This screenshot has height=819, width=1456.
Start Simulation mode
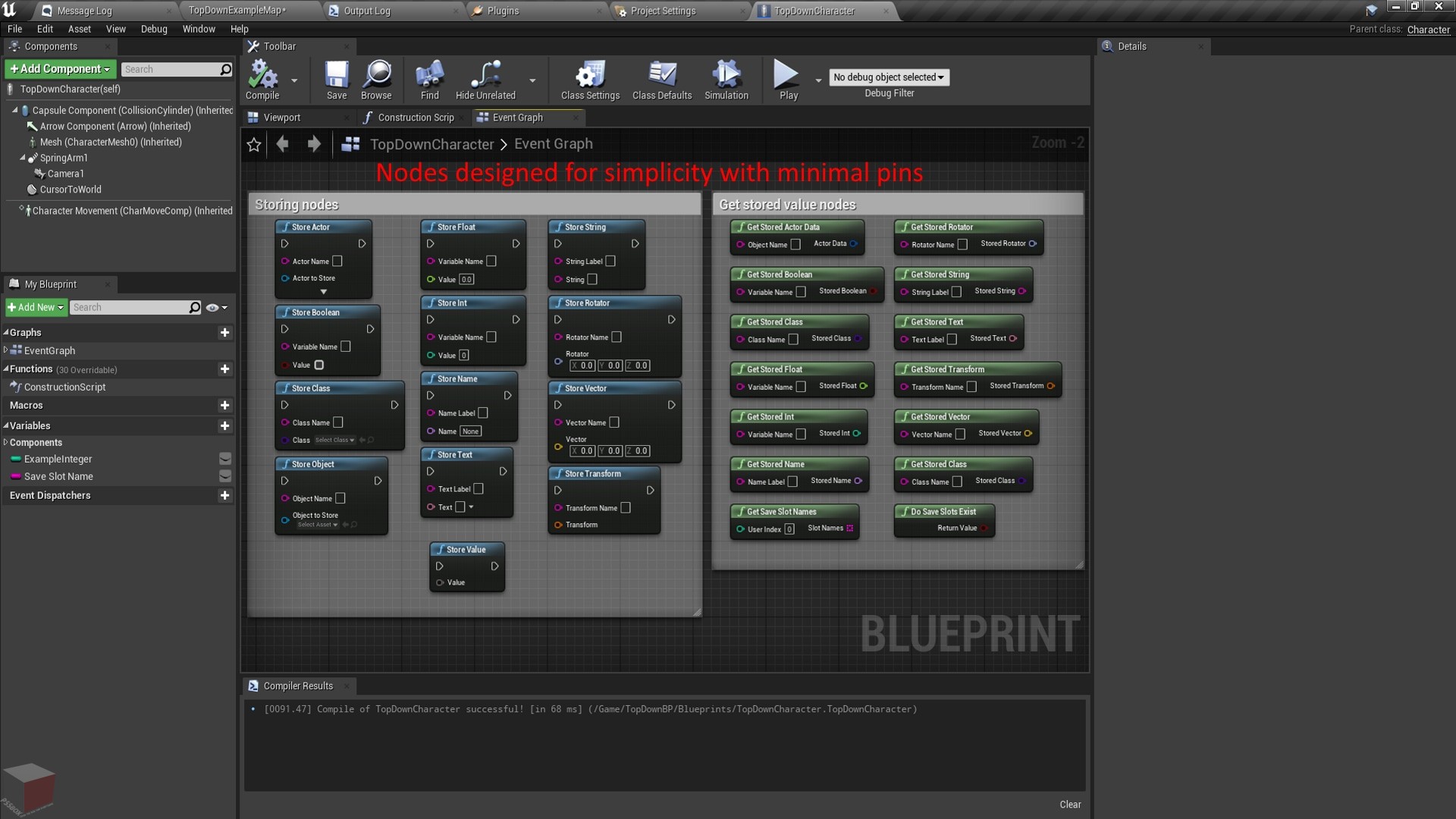pyautogui.click(x=726, y=79)
